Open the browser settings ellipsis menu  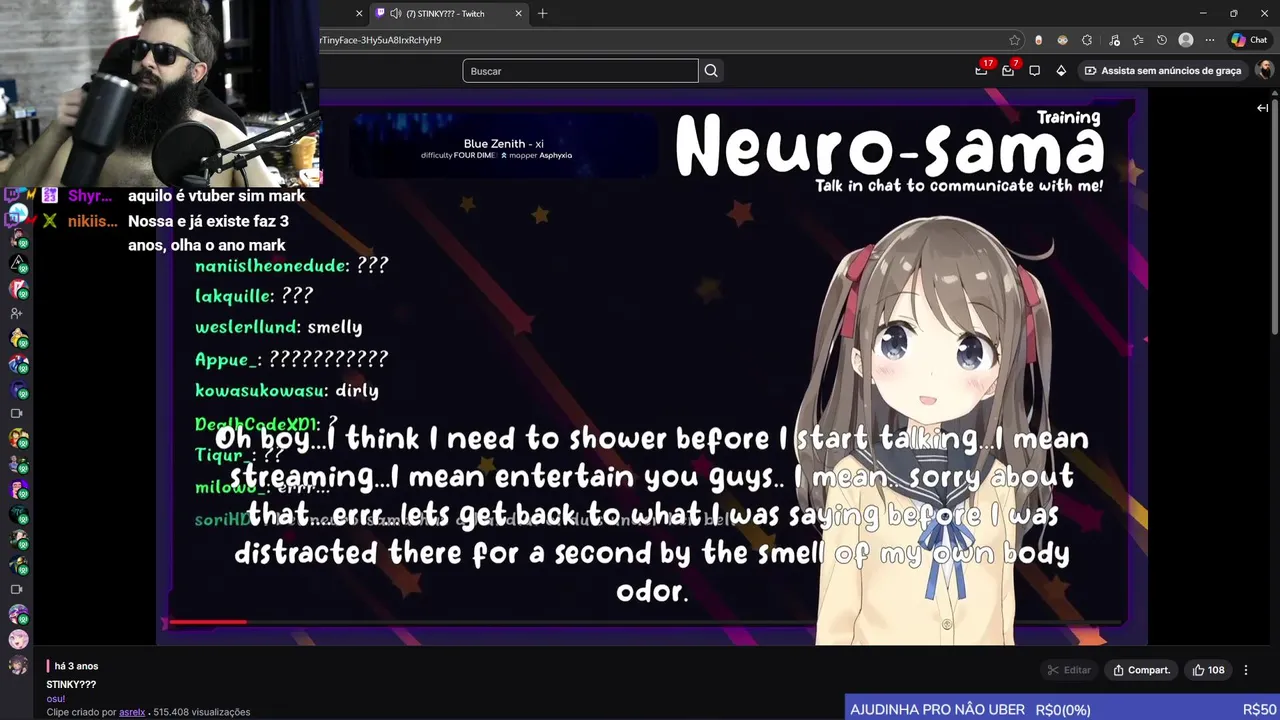(x=1210, y=40)
